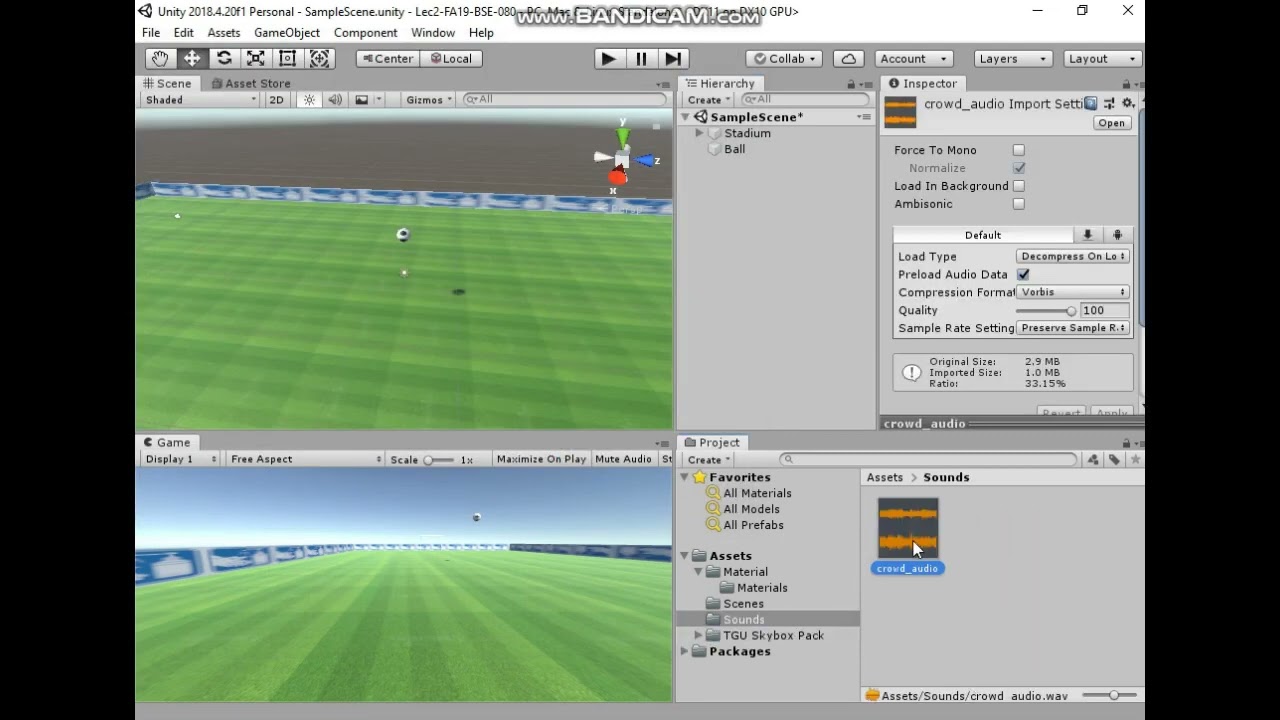Expand TGU Skybox Pack folder
The height and width of the screenshot is (720, 1280).
[698, 635]
